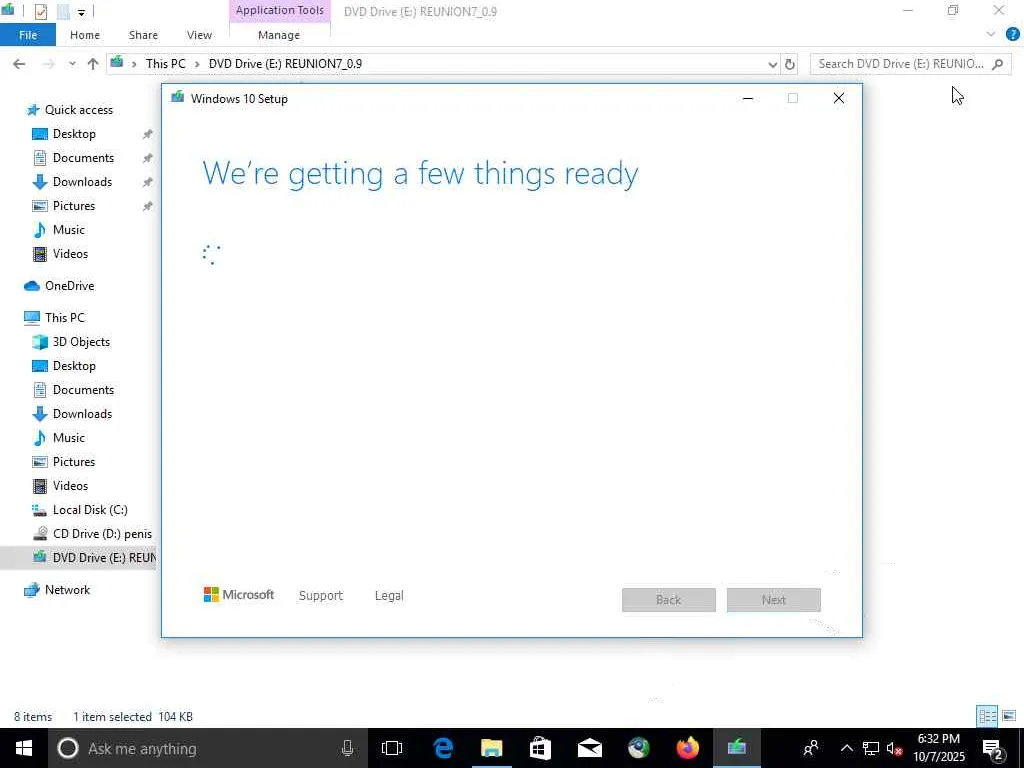Select This PC in navigation pane
Screen dimensions: 1024x768
[x=65, y=318]
